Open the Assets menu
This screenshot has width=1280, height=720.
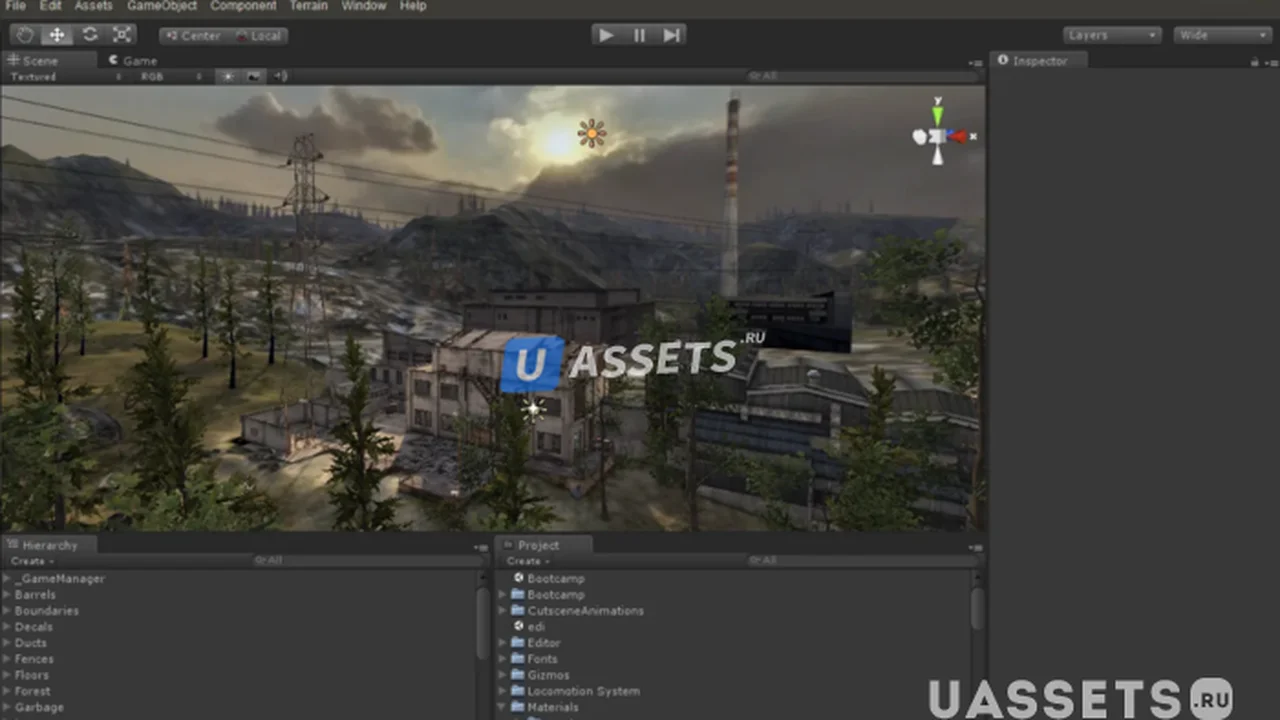94,6
